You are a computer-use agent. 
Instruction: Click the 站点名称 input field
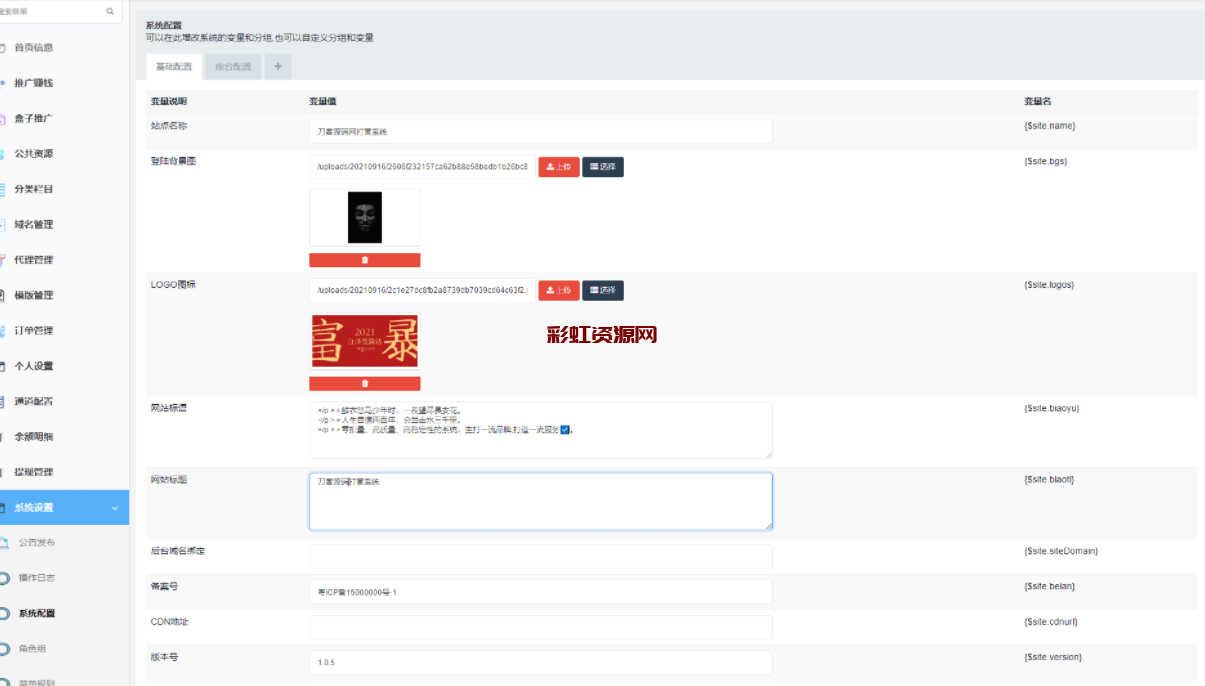pyautogui.click(x=540, y=132)
